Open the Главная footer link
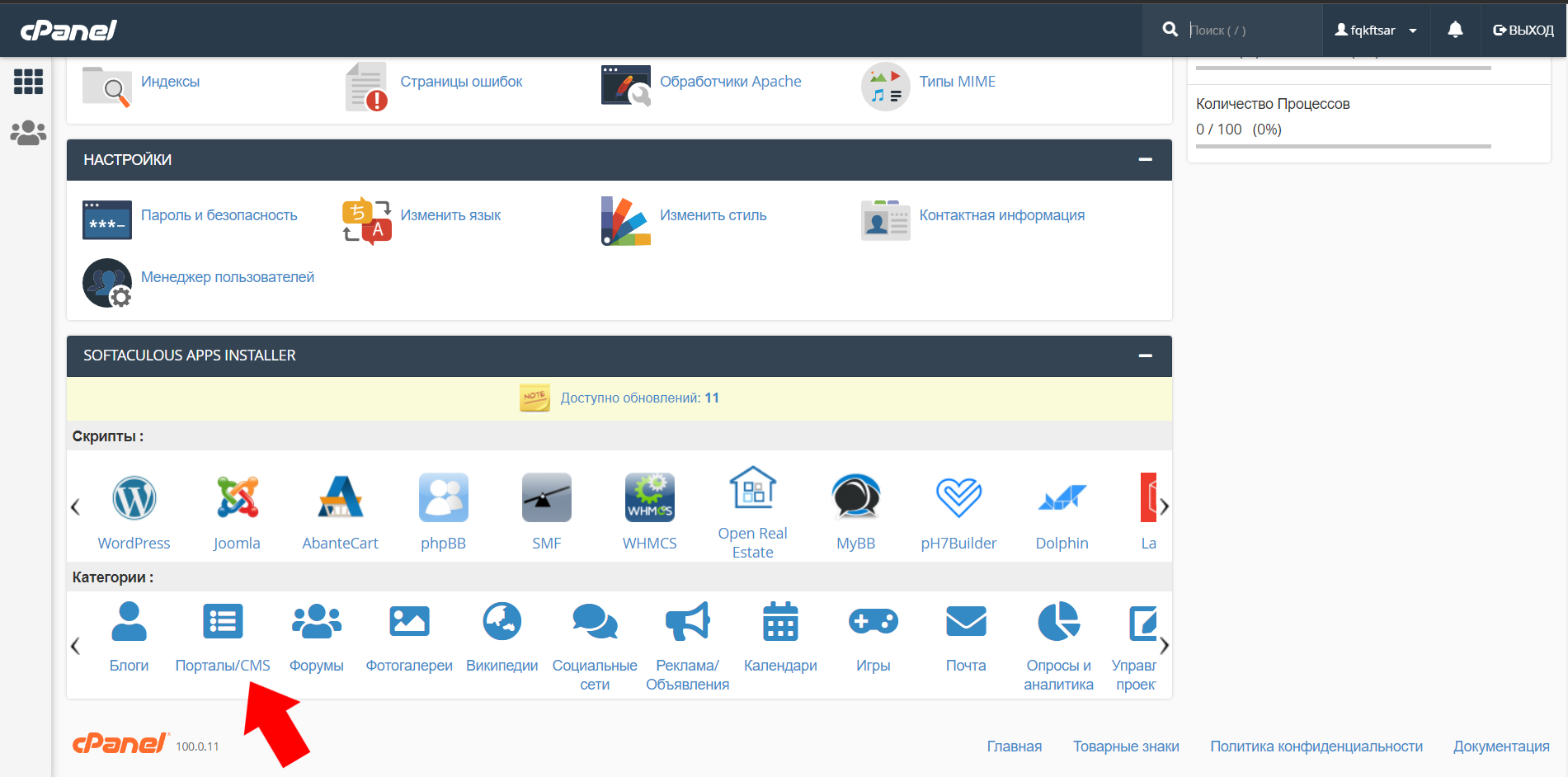This screenshot has width=1568, height=777. pos(1015,746)
